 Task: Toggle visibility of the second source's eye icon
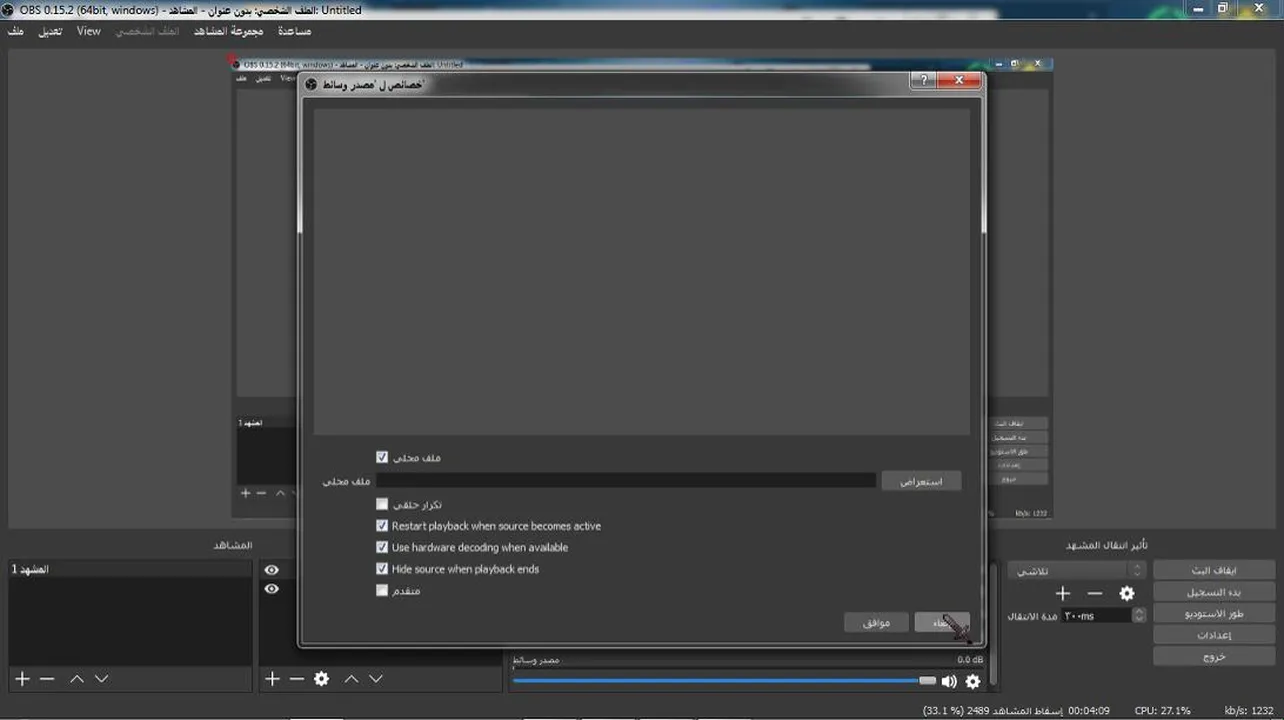tap(271, 589)
